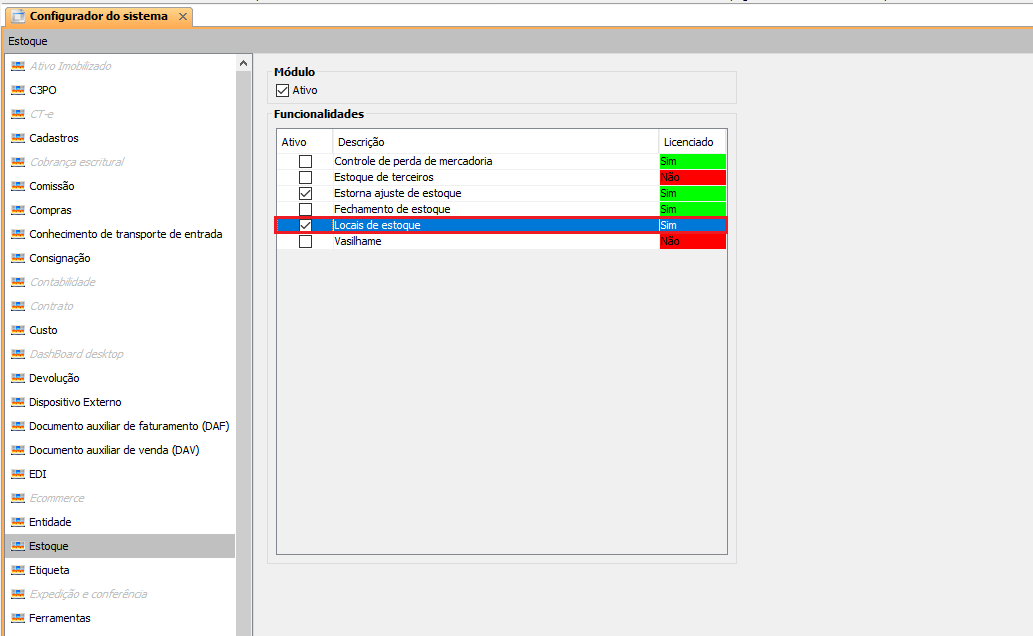Enable Controle de perda de mercadoria checkbox
This screenshot has width=1033, height=636.
(305, 161)
